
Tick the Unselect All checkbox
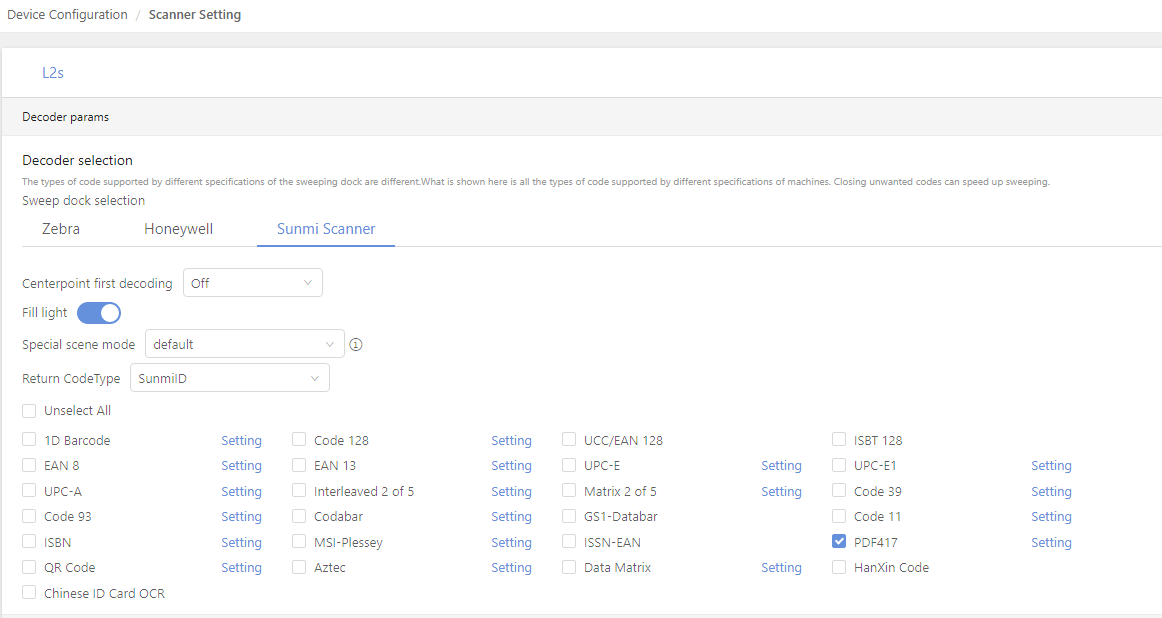coord(29,410)
